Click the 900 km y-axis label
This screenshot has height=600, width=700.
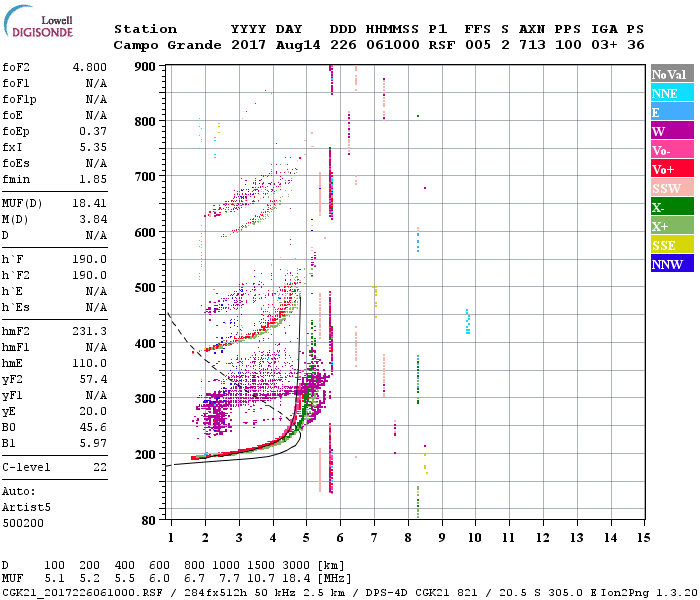click(145, 67)
